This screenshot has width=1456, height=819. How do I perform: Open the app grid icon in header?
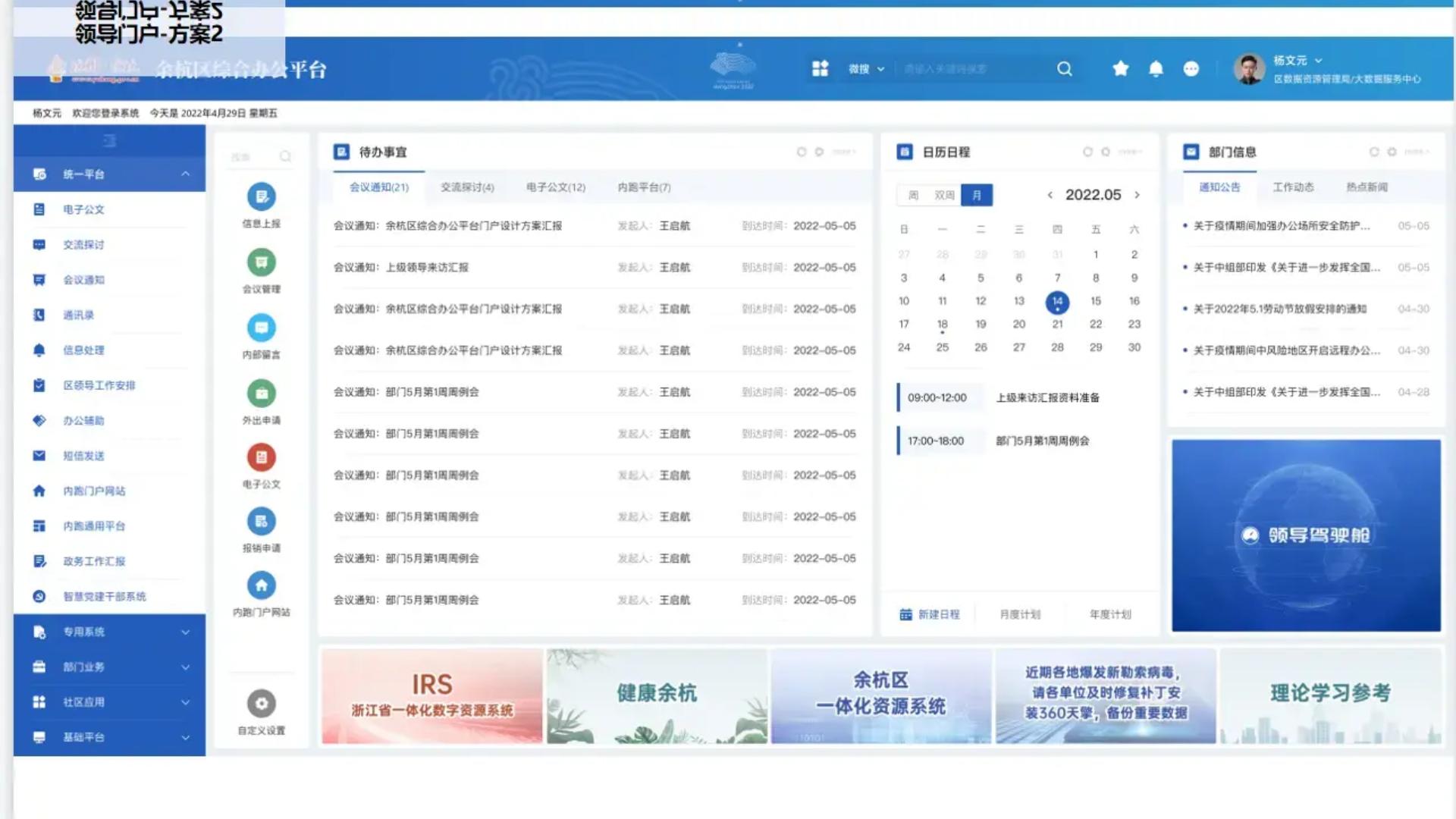click(x=820, y=69)
